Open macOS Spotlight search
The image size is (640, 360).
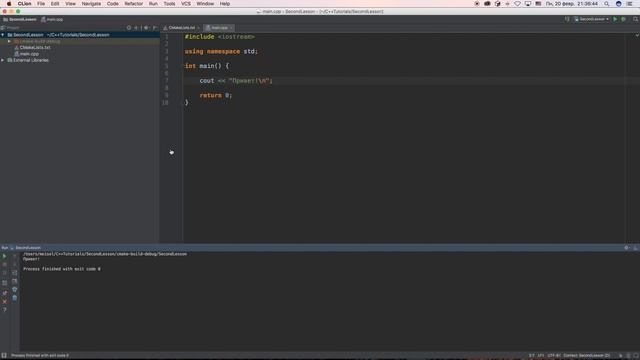pos(607,4)
